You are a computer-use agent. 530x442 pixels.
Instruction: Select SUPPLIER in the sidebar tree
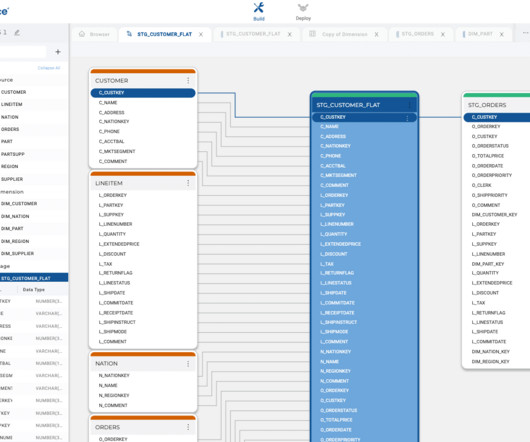pos(12,179)
